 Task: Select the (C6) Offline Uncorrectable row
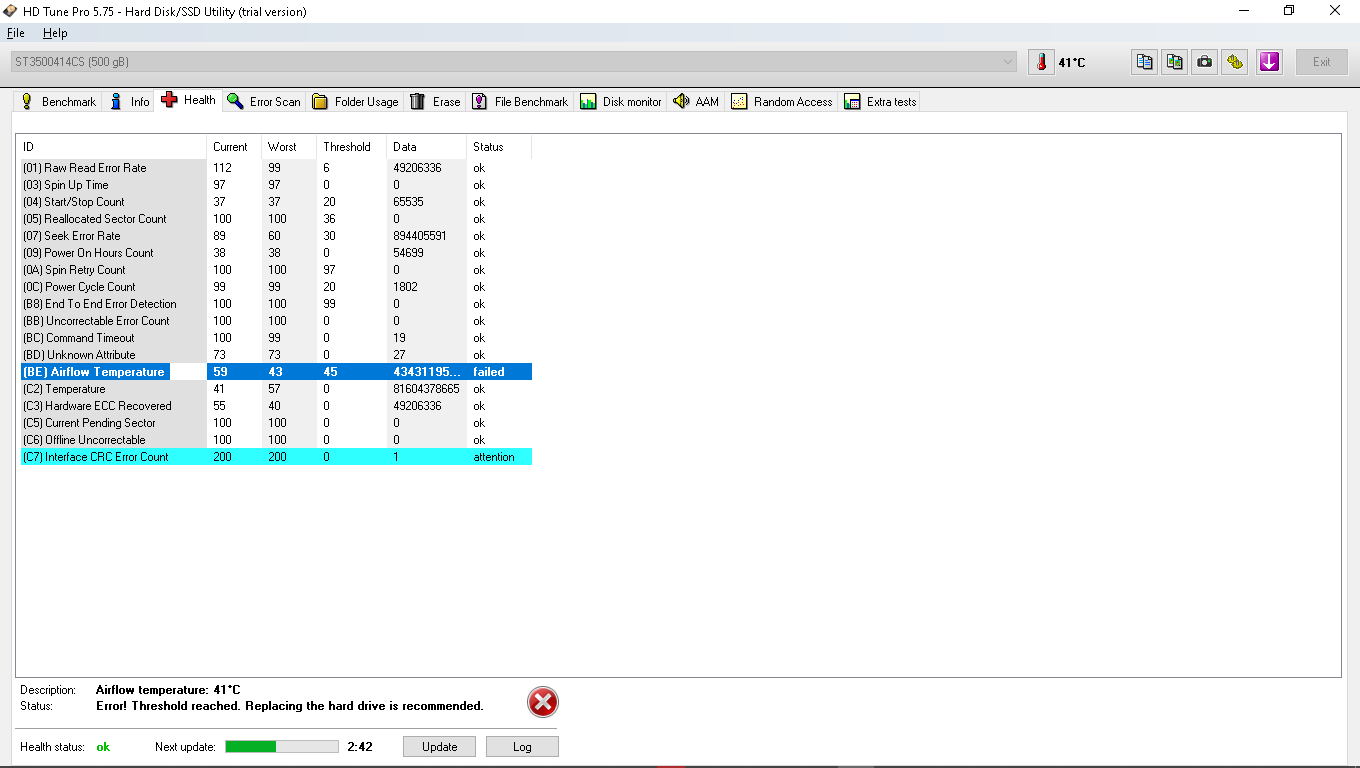click(276, 440)
